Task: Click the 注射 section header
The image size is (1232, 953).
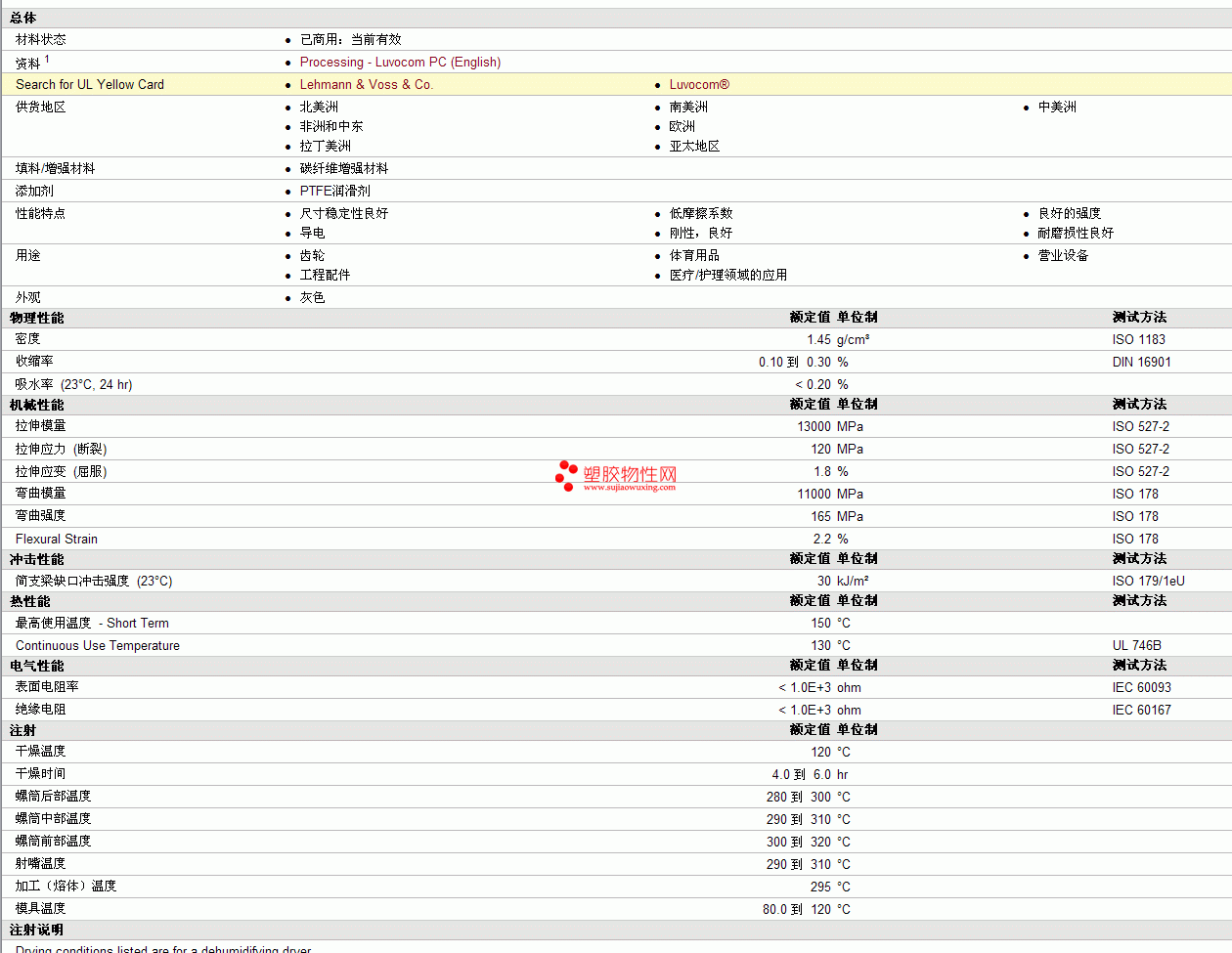Action: pos(23,730)
